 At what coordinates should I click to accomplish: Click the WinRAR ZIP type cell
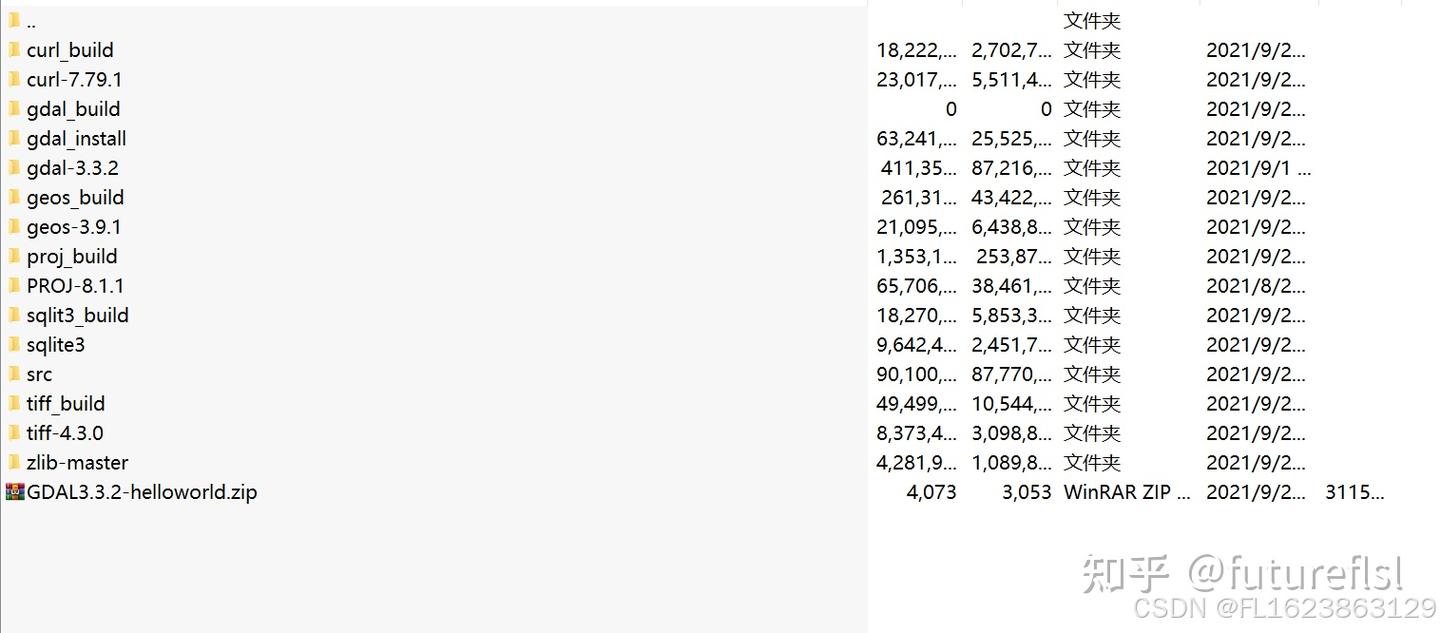click(1127, 492)
